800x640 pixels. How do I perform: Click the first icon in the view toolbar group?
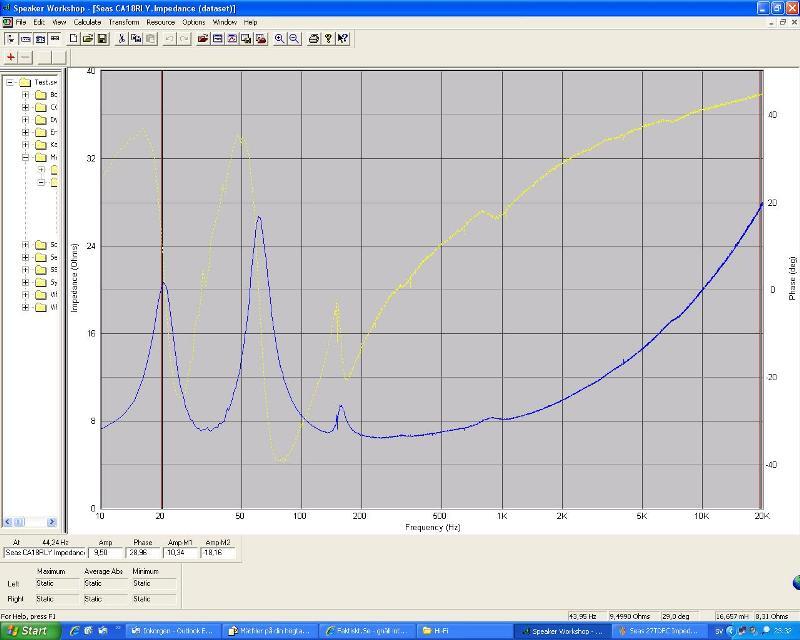(x=11, y=39)
